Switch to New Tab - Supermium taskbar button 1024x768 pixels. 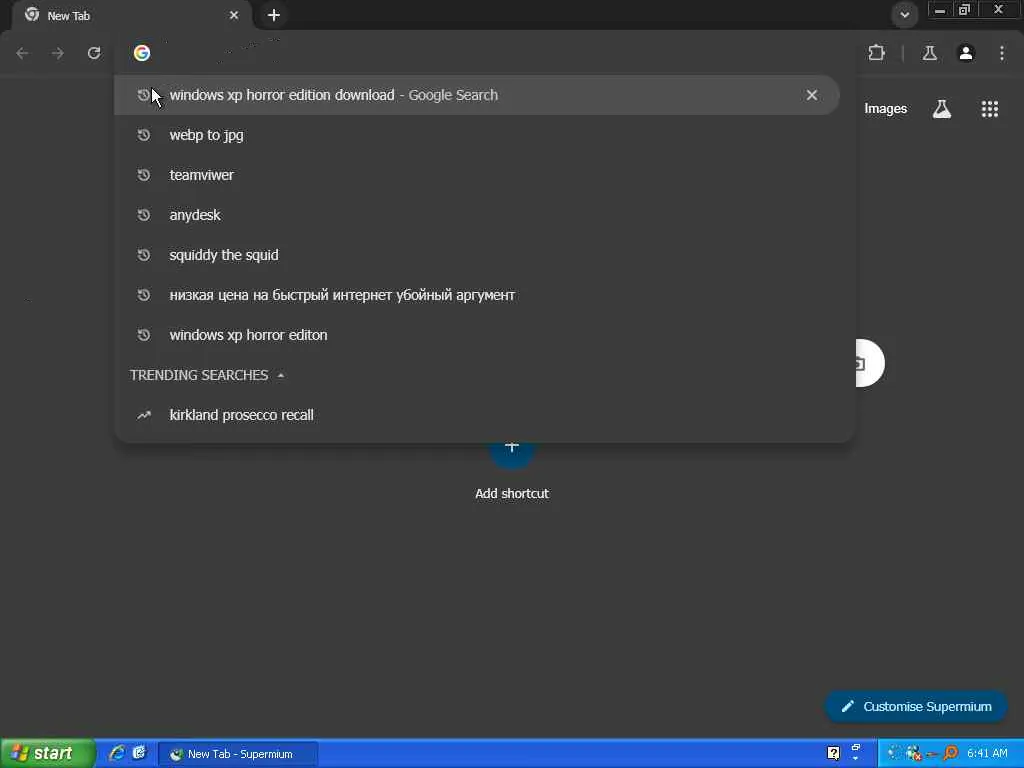pos(238,754)
